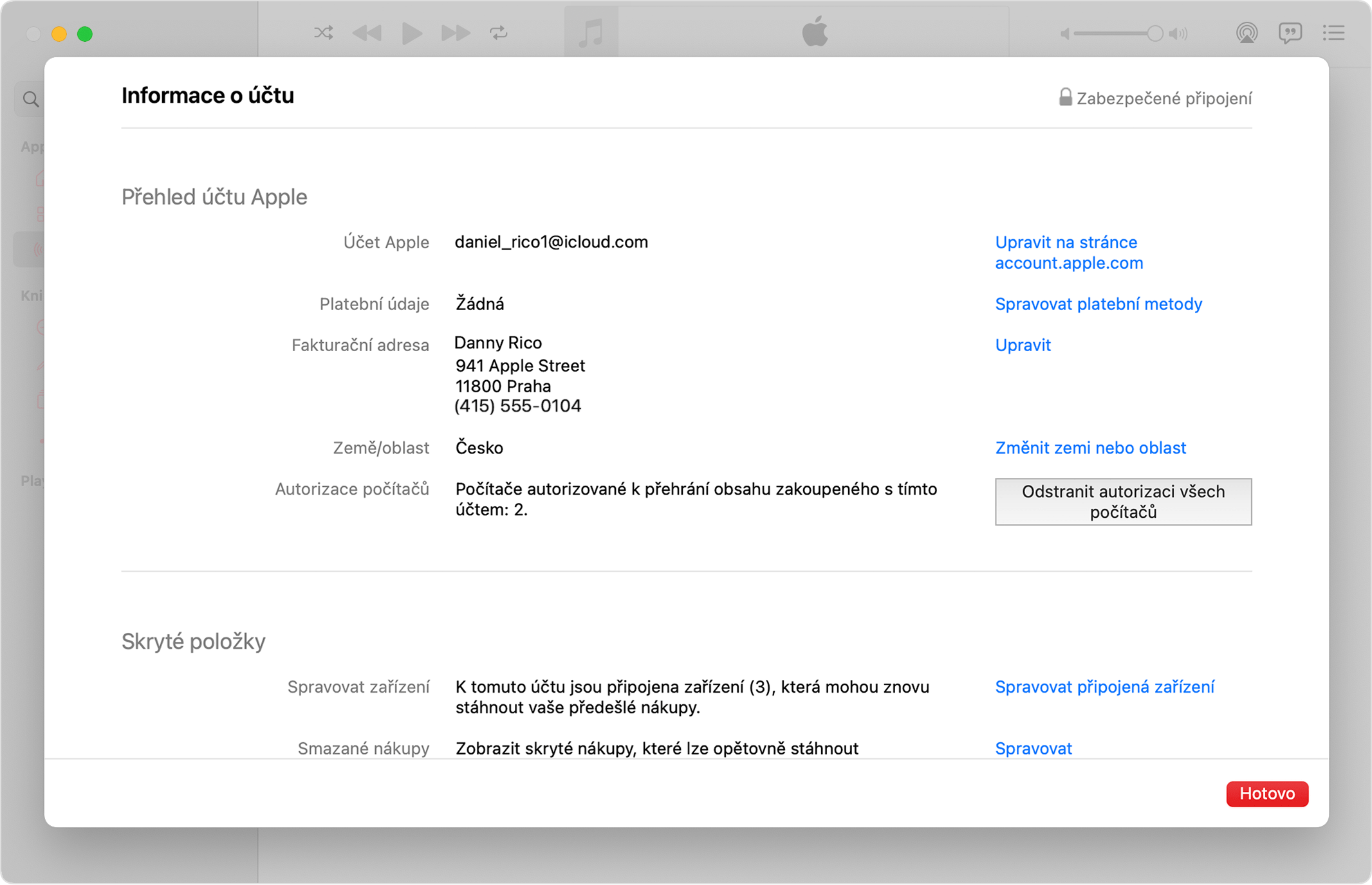
Task: Click the 941 Apple Street address line
Action: (520, 366)
